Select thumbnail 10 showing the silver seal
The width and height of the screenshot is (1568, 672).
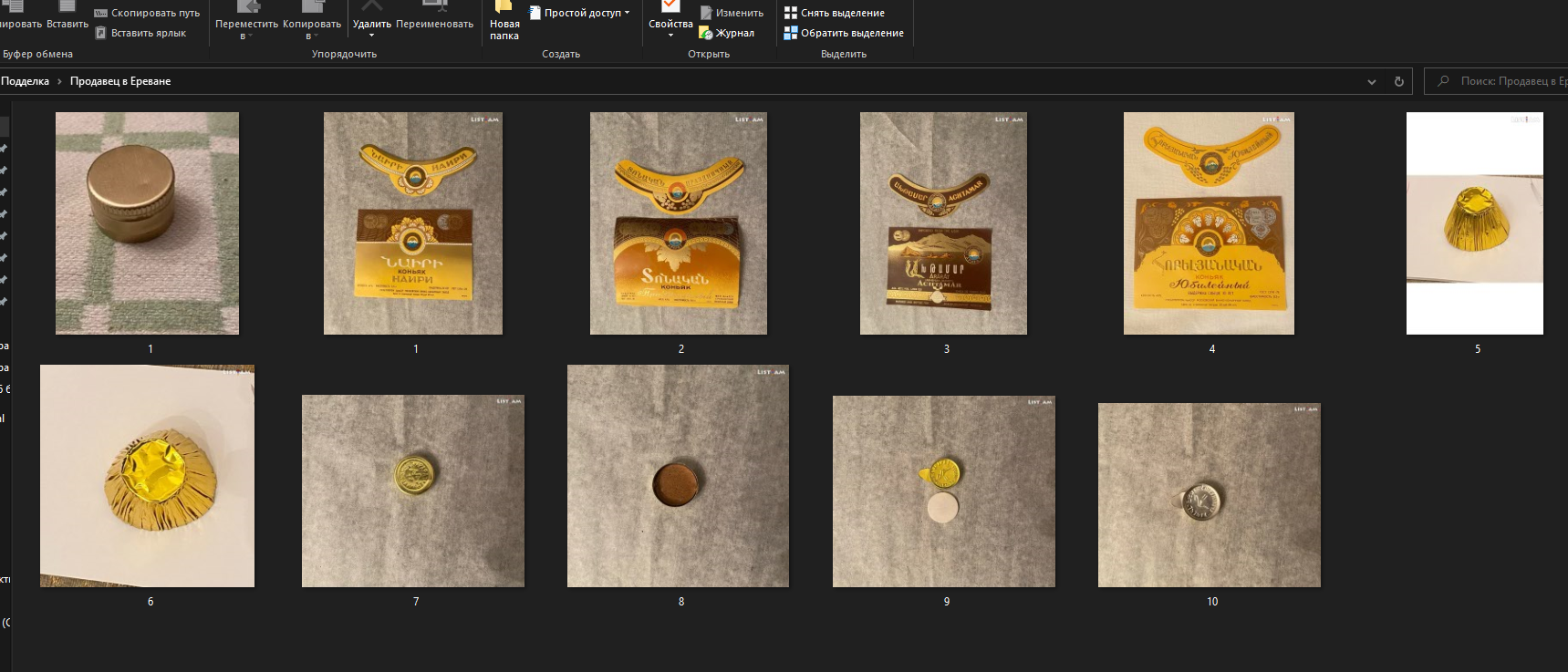pos(1209,495)
